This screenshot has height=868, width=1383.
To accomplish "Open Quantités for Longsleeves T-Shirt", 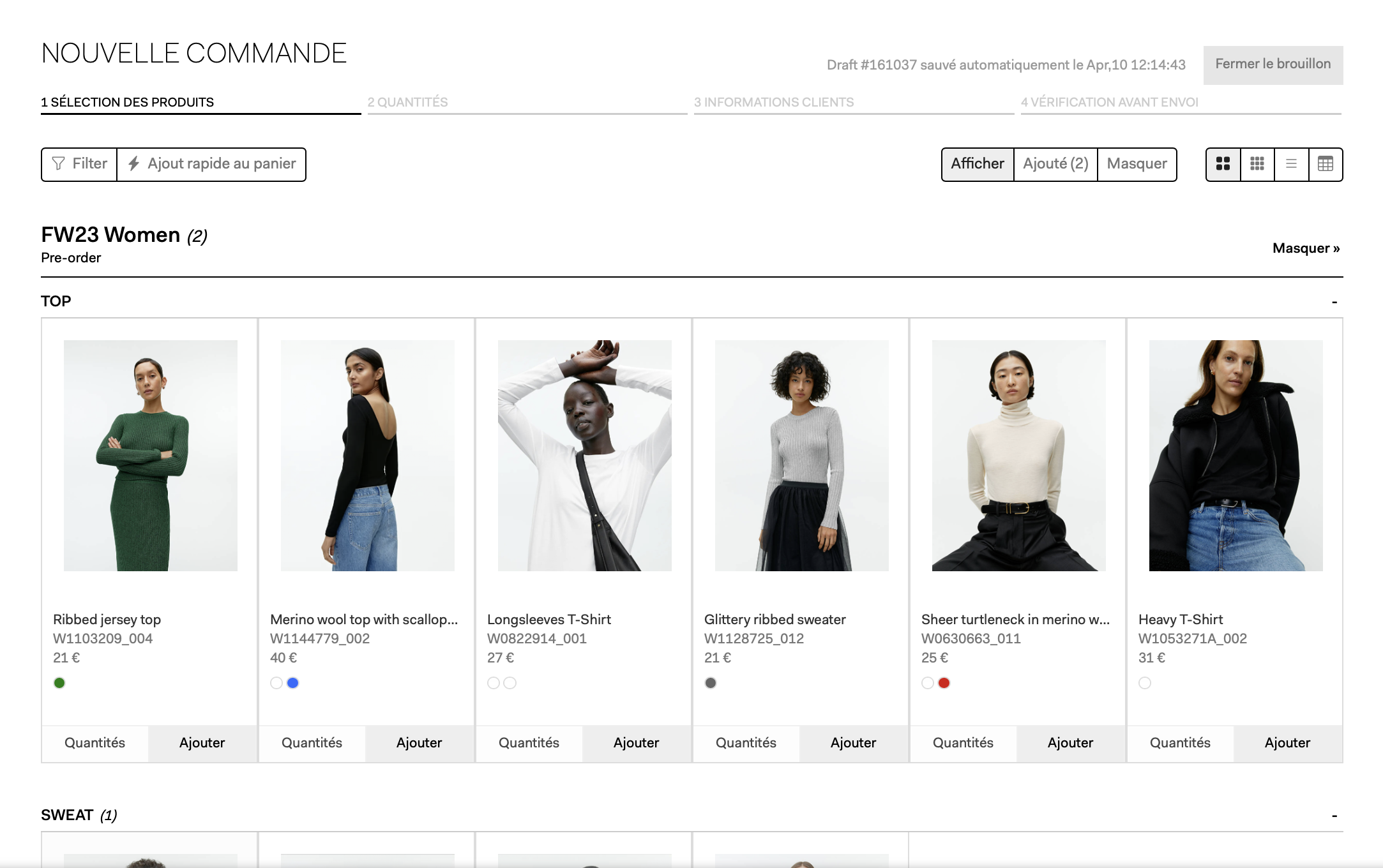I will (529, 744).
